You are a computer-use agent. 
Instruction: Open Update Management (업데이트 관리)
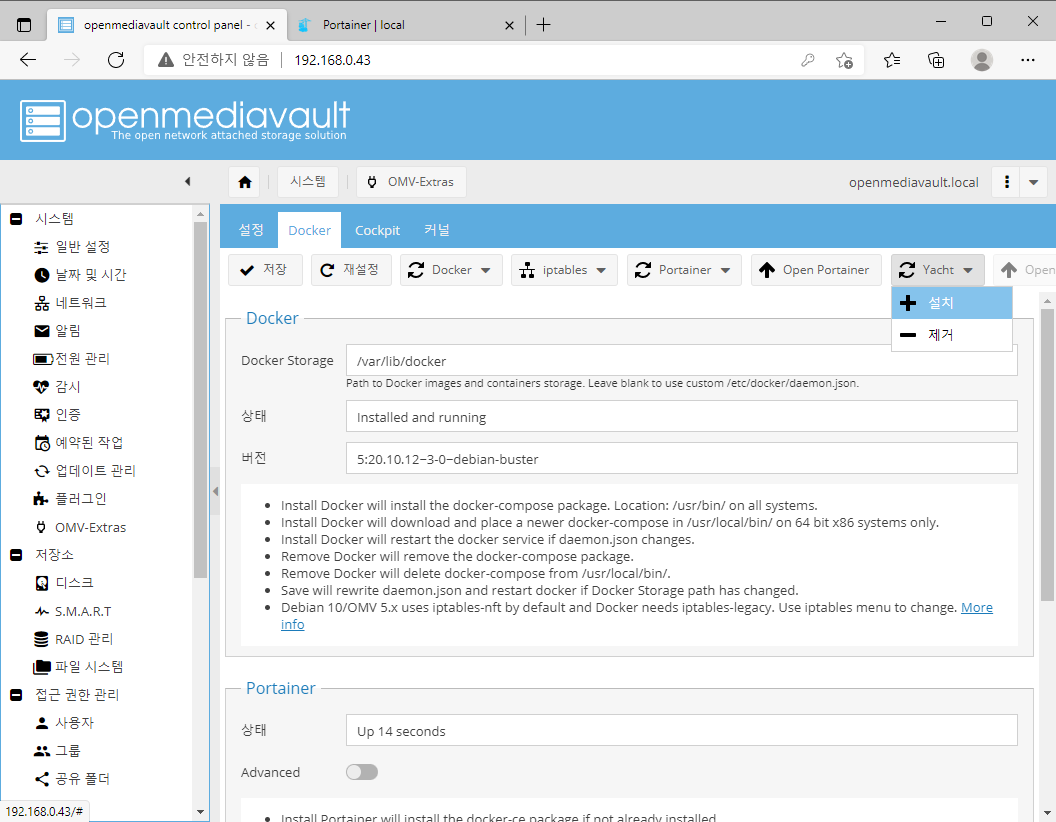coord(85,471)
